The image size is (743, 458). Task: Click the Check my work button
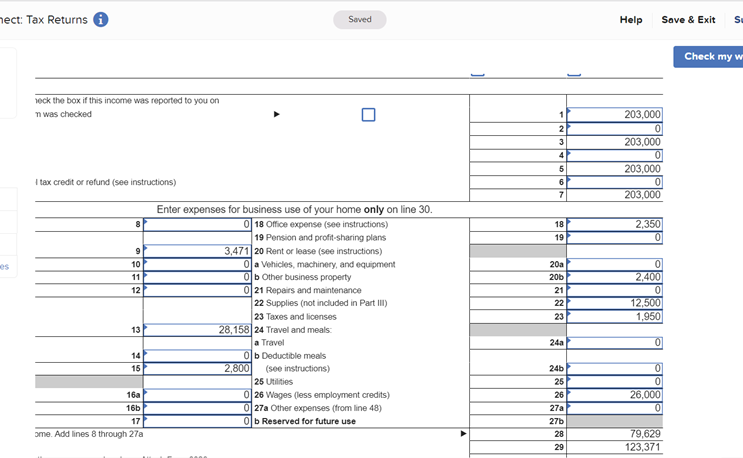[x=708, y=57]
